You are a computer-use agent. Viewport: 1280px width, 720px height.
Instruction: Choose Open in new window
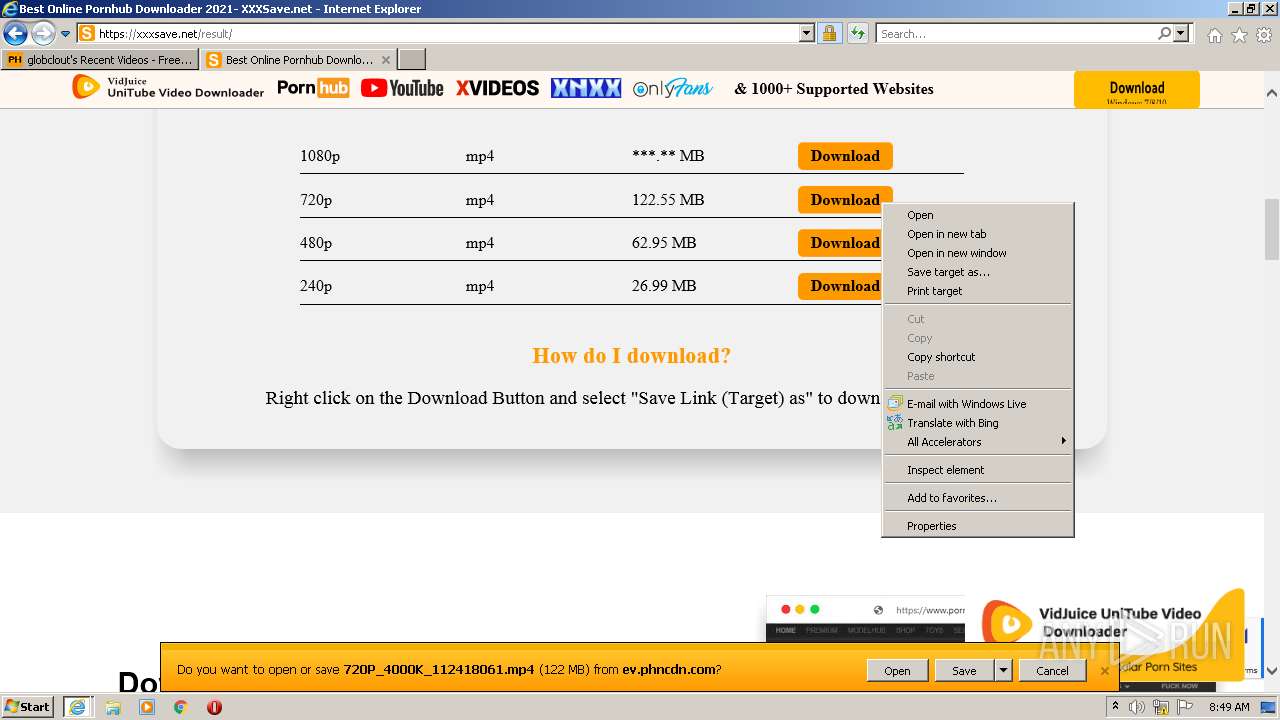tap(977, 253)
